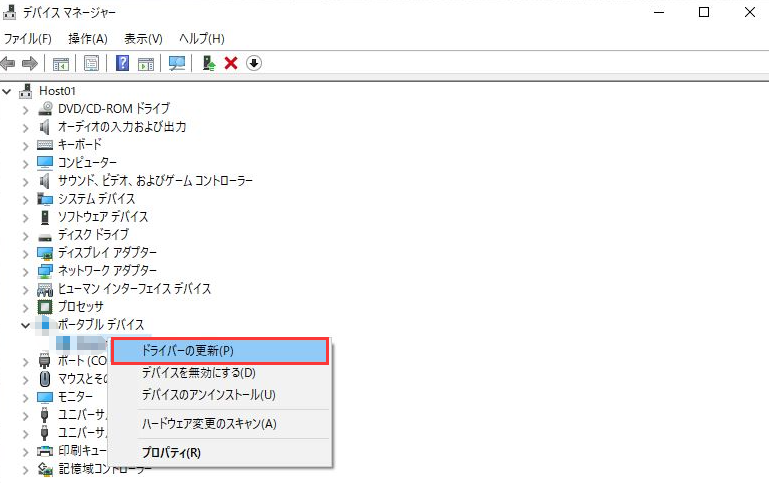Expand the ネットワーク アダプター category
The width and height of the screenshot is (769, 489).
pos(27,271)
